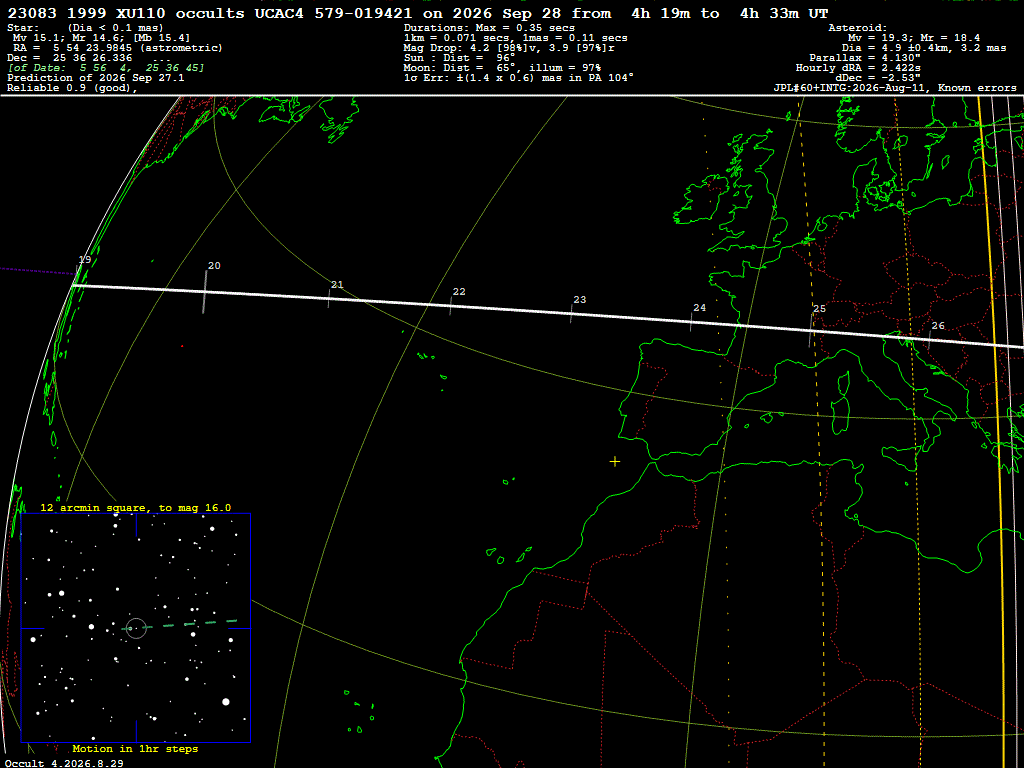Select the 21 minute tick mark

[337, 285]
